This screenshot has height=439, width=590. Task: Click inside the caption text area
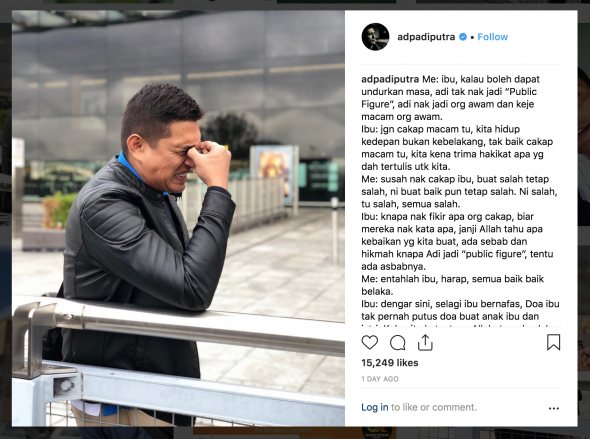tap(461, 197)
